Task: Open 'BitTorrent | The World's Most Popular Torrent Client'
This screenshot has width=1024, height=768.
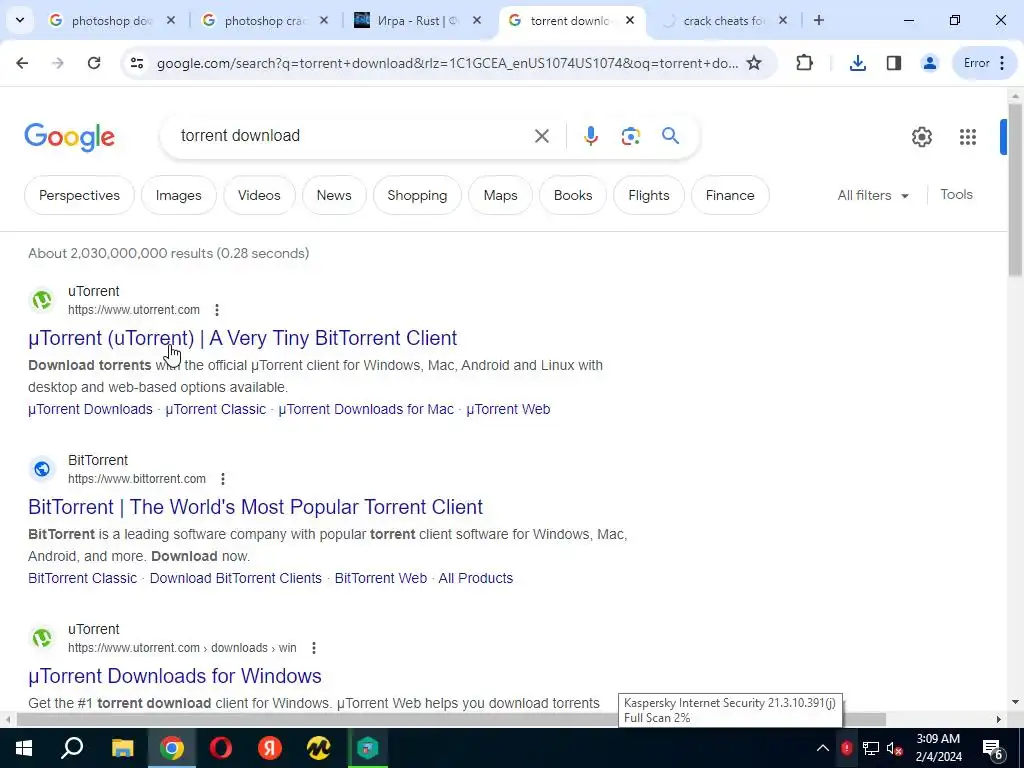Action: coord(255,507)
